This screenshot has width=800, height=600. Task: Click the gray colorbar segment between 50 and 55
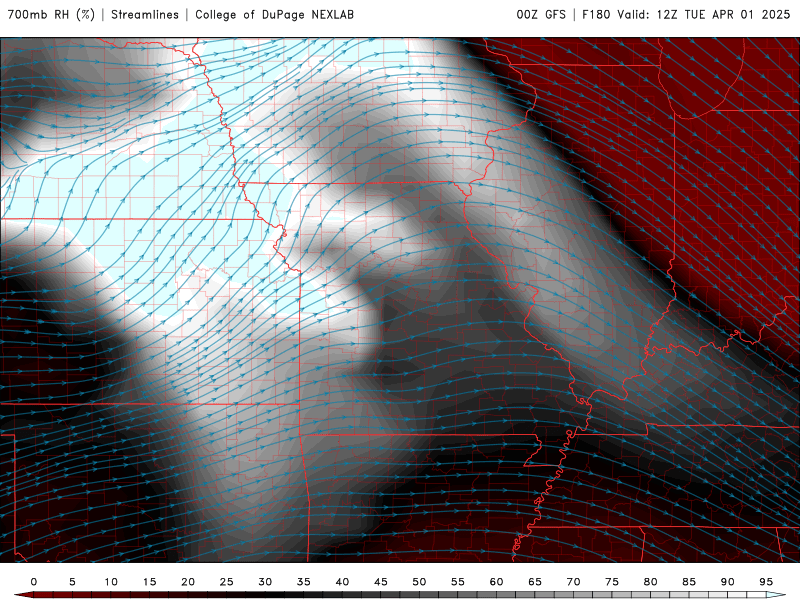(439, 595)
